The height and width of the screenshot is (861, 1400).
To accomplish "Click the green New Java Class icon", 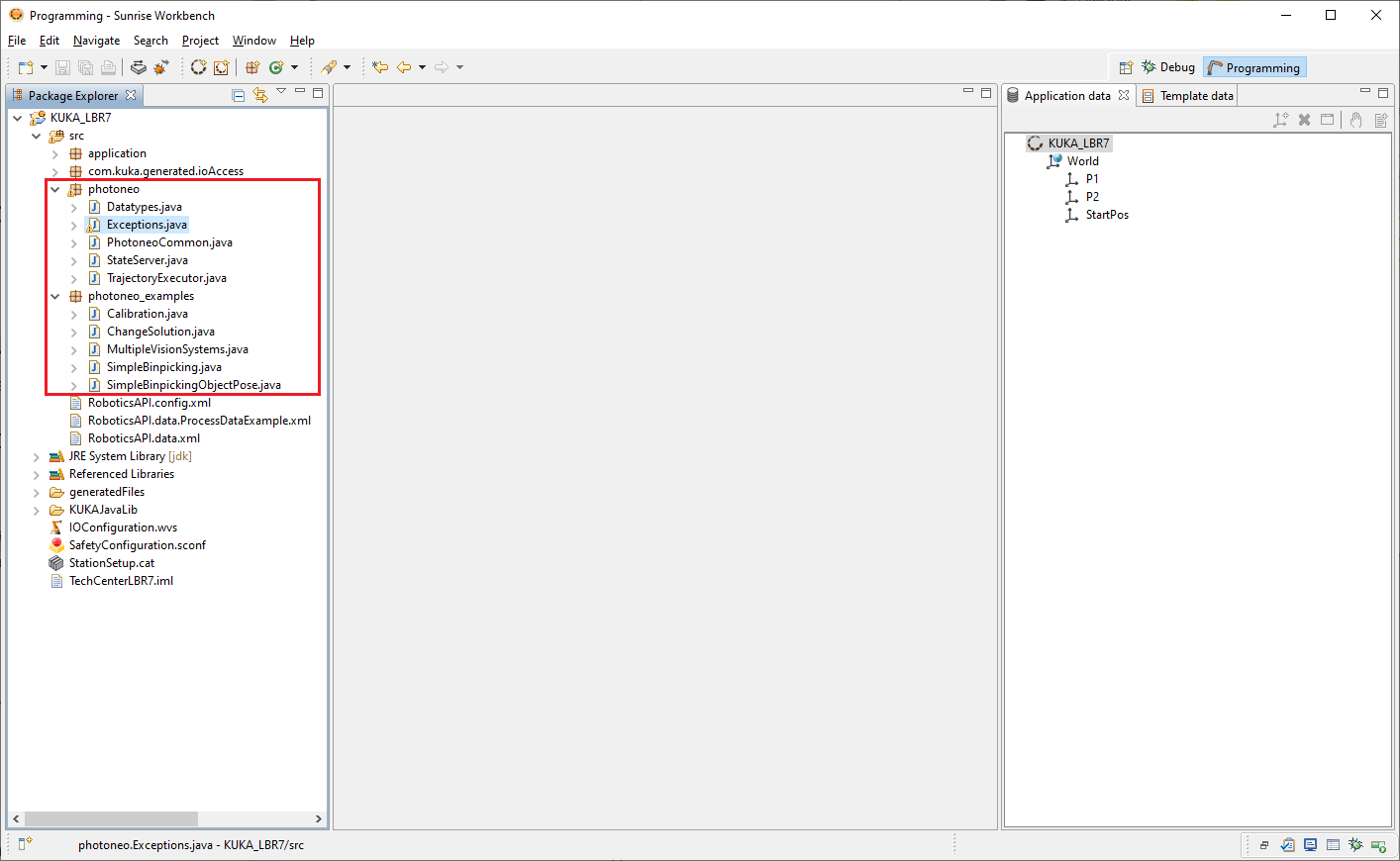I will pos(276,67).
